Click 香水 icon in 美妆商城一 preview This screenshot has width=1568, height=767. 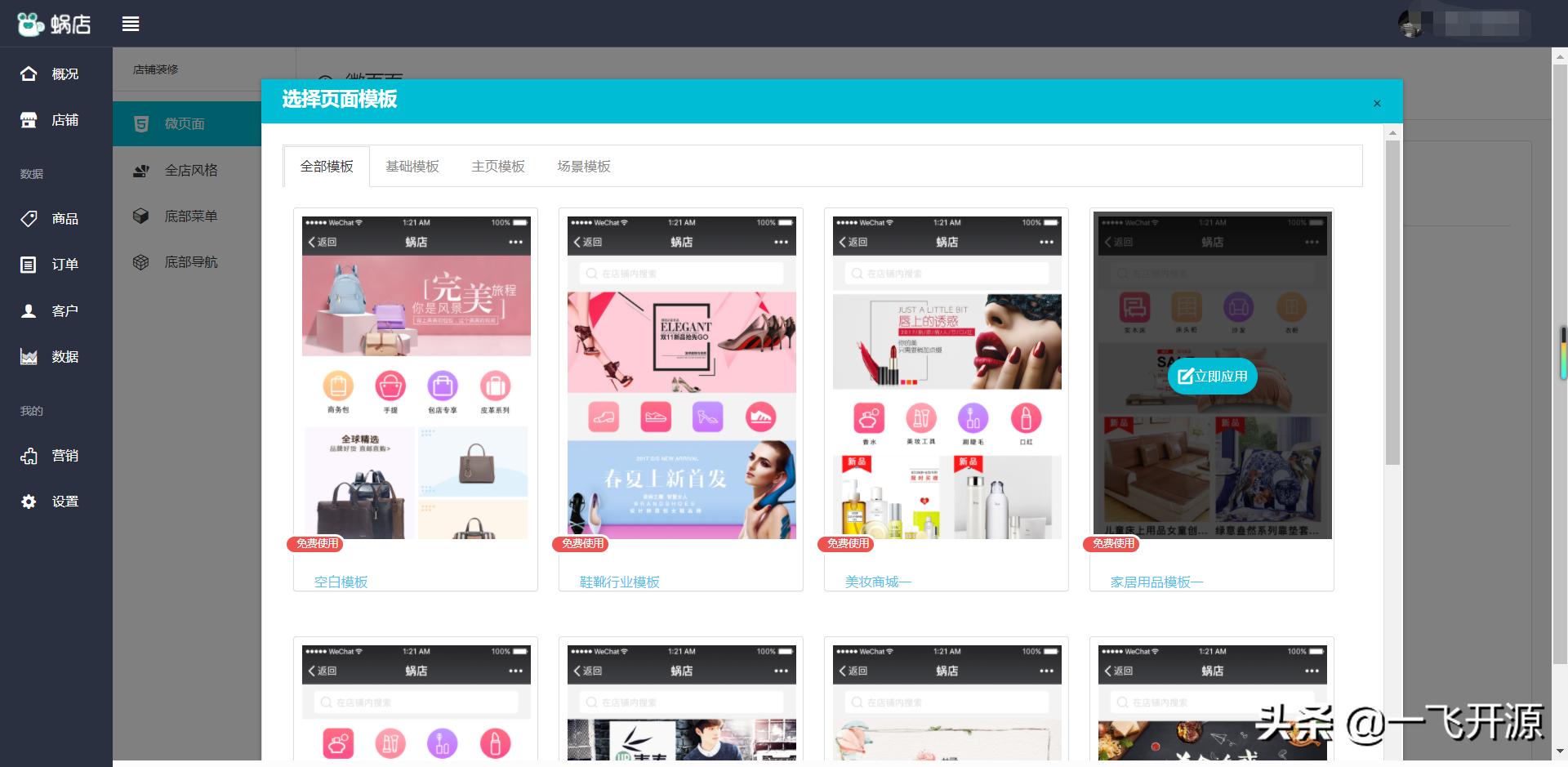pyautogui.click(x=869, y=418)
